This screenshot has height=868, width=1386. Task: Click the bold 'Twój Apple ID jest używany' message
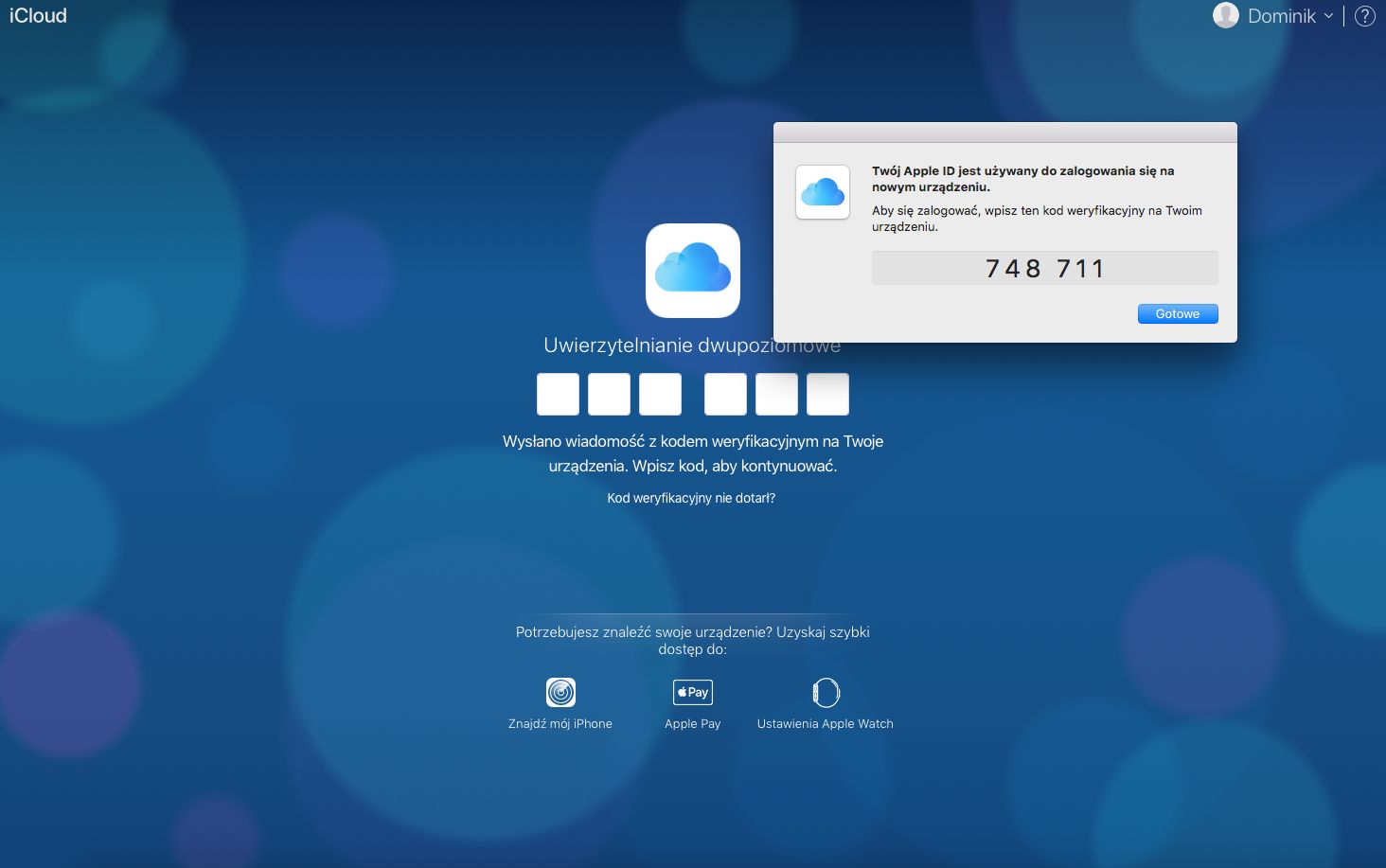pyautogui.click(x=1022, y=179)
